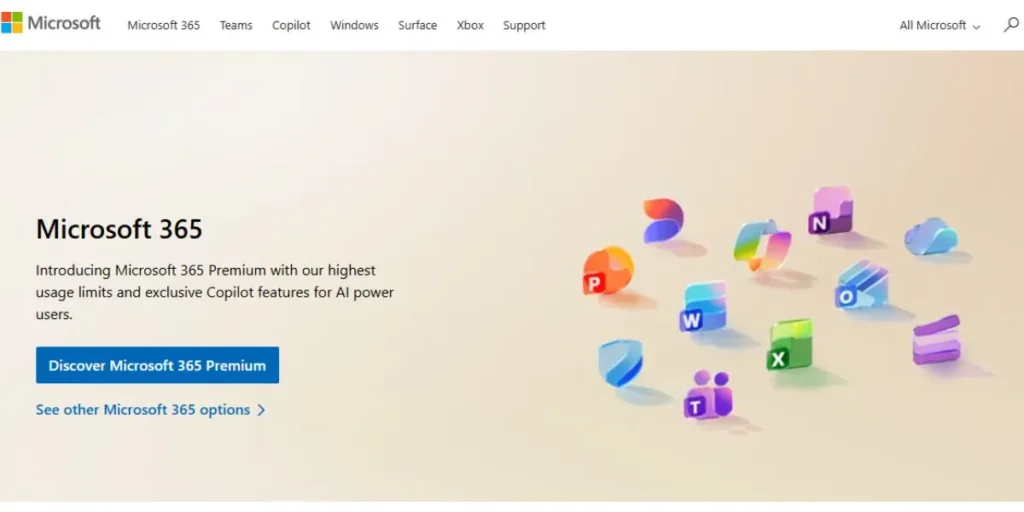Click the blue Defender shield icon
The width and height of the screenshot is (1024, 512).
[620, 362]
